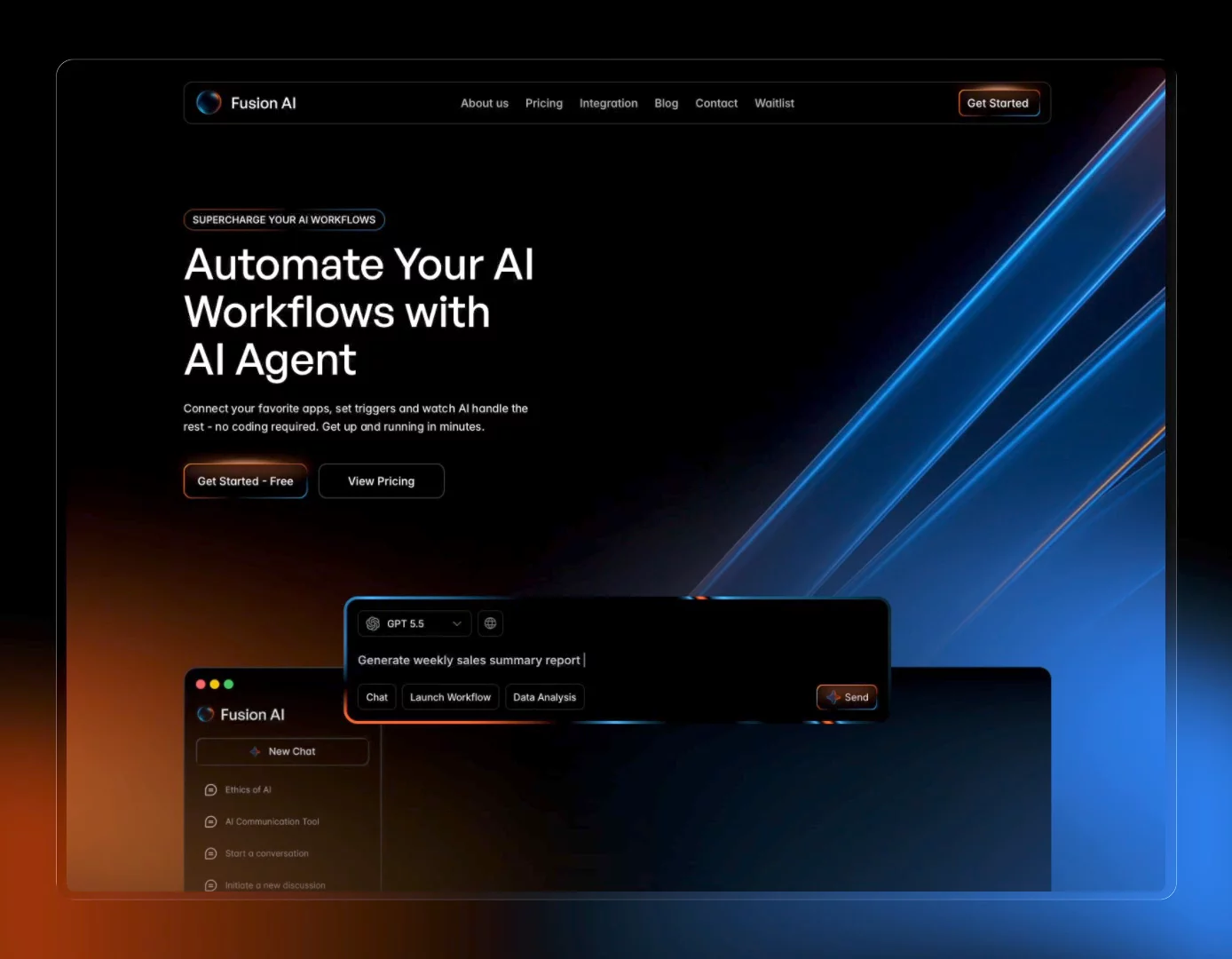
Task: Open the Initiate a new discussion chat
Action: (275, 885)
